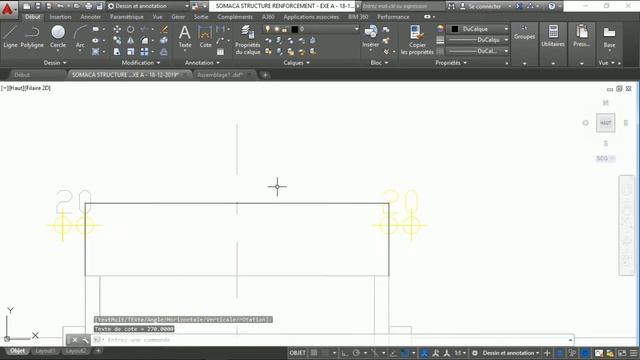The image size is (640, 360).
Task: Toggle the OBJET model space button
Action: point(297,353)
